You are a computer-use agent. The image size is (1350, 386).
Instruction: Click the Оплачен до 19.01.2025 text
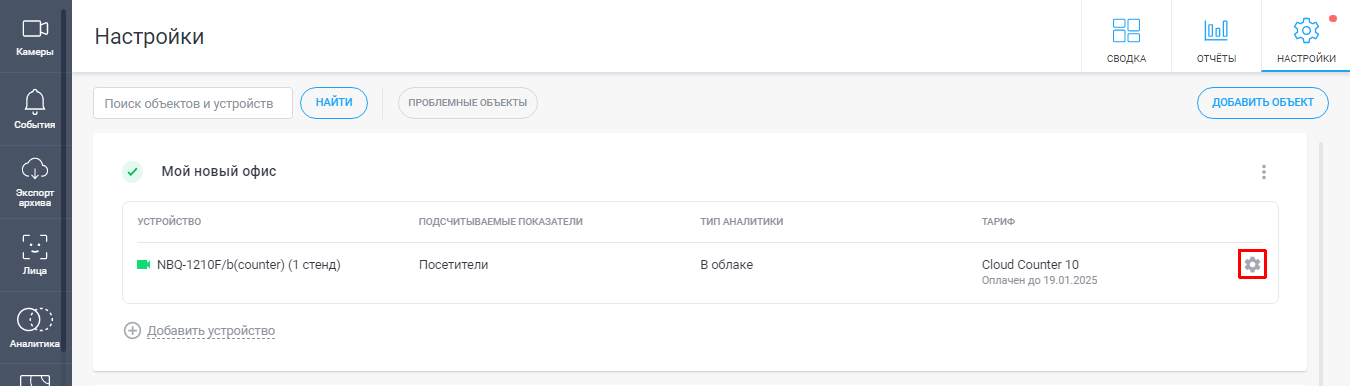1040,281
